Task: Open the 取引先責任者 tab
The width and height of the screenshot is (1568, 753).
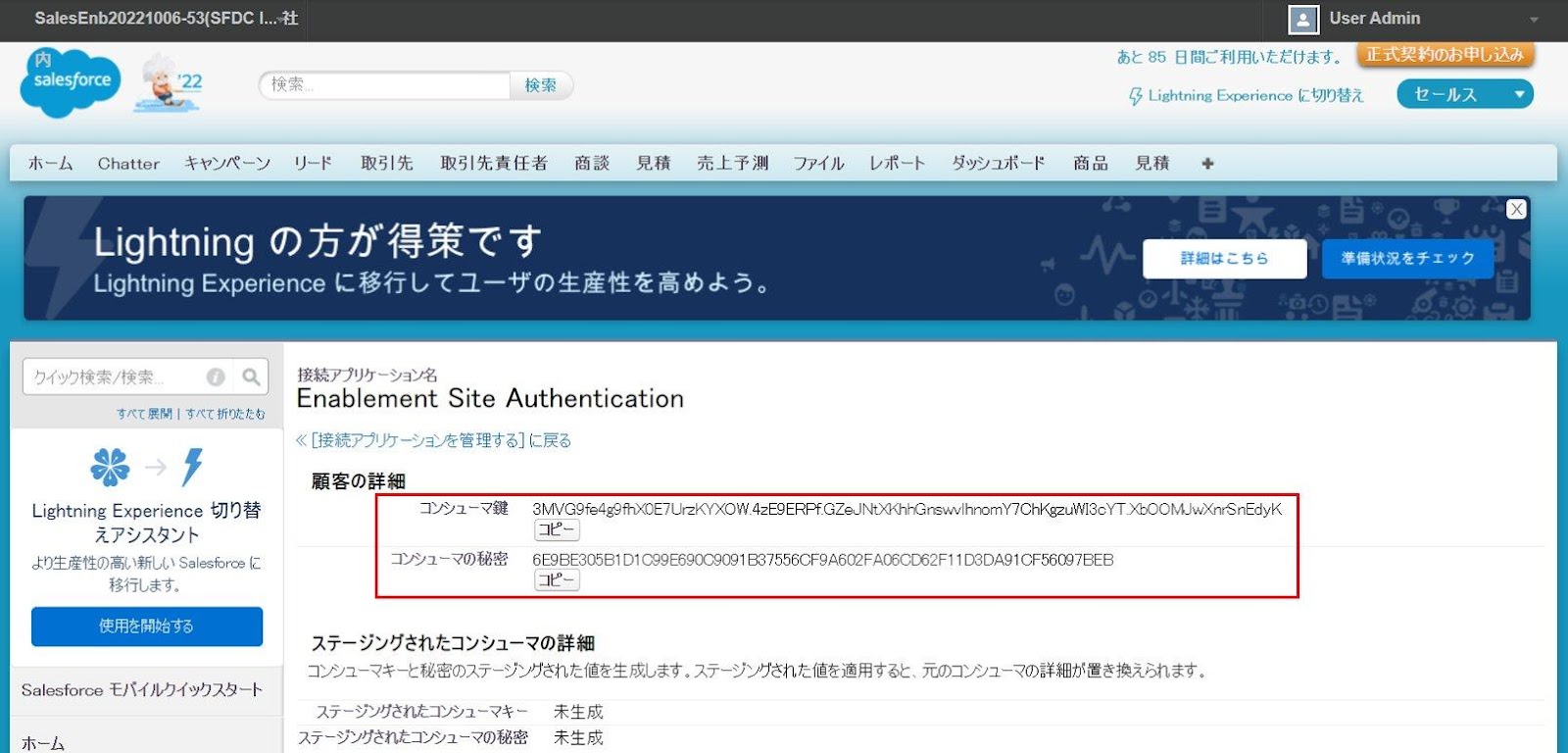Action: coord(494,164)
